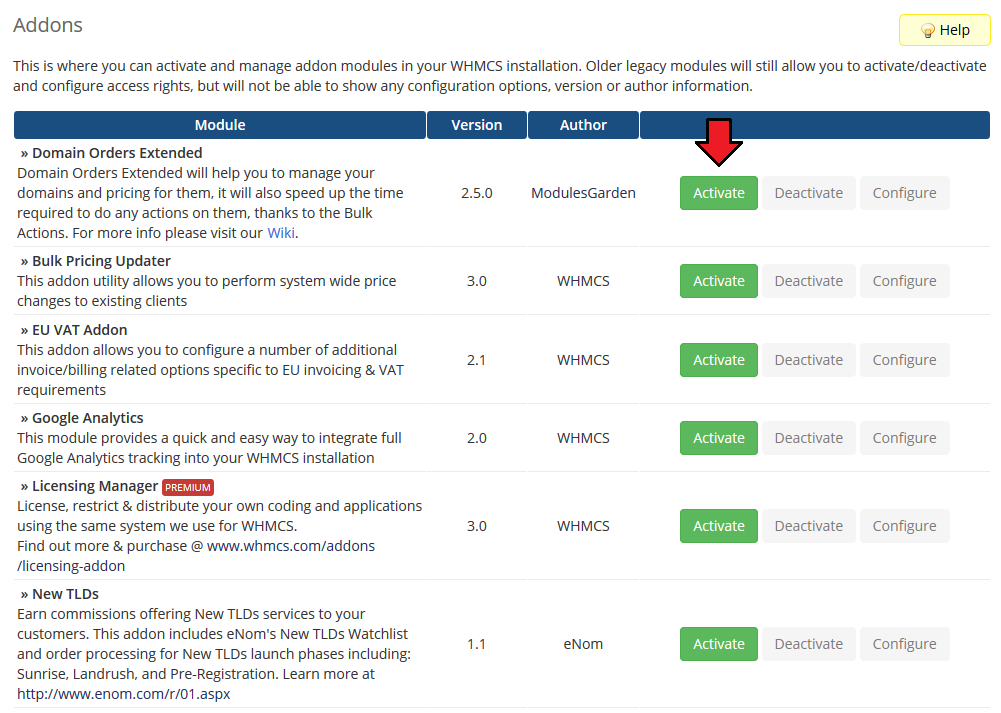Screen dimensions: 1001x713
Task: Click the www.whmcs.com/addons text
Action: 290,546
